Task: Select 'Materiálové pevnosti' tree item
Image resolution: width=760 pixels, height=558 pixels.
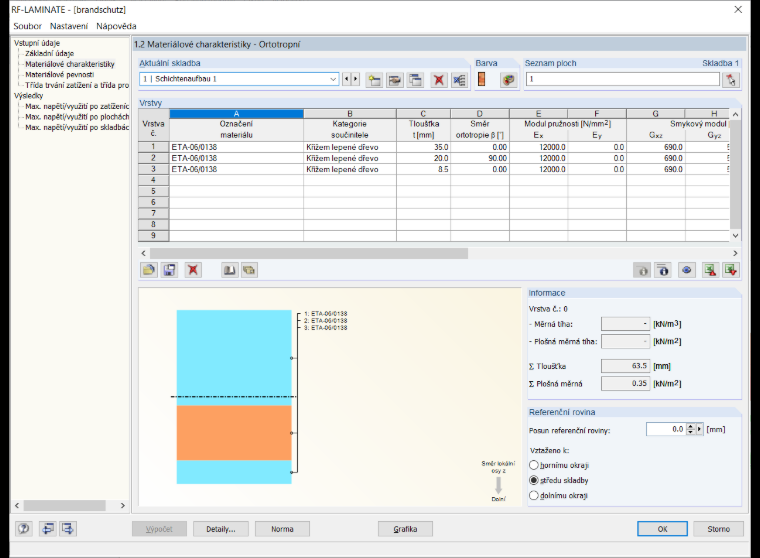Action: click(60, 75)
